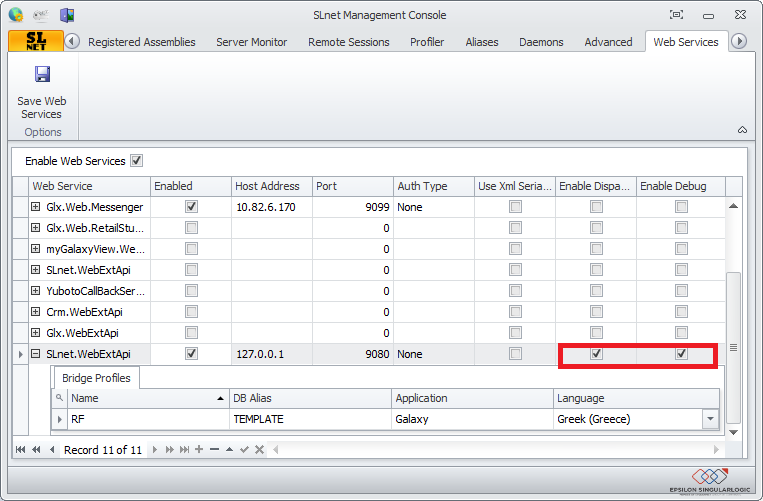The height and width of the screenshot is (501, 763).
Task: Click the Save Web Services floppy icon
Action: pyautogui.click(x=42, y=74)
